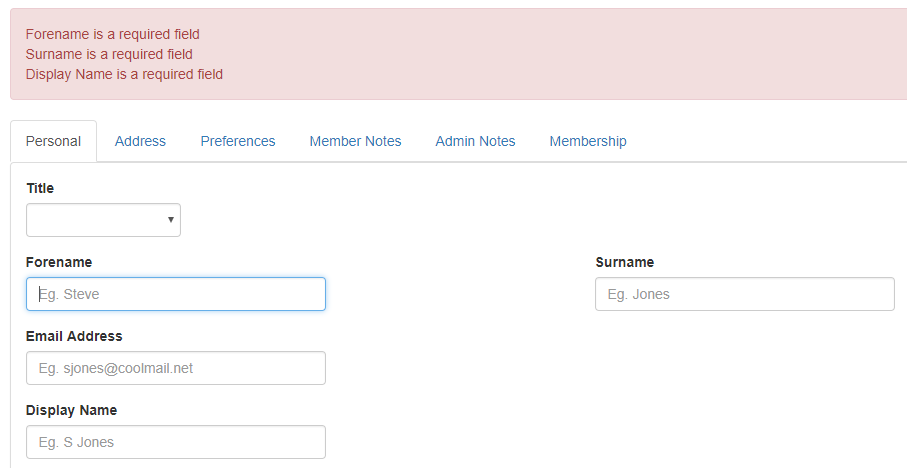
Task: Click the Display Name field label
Action: pos(72,410)
